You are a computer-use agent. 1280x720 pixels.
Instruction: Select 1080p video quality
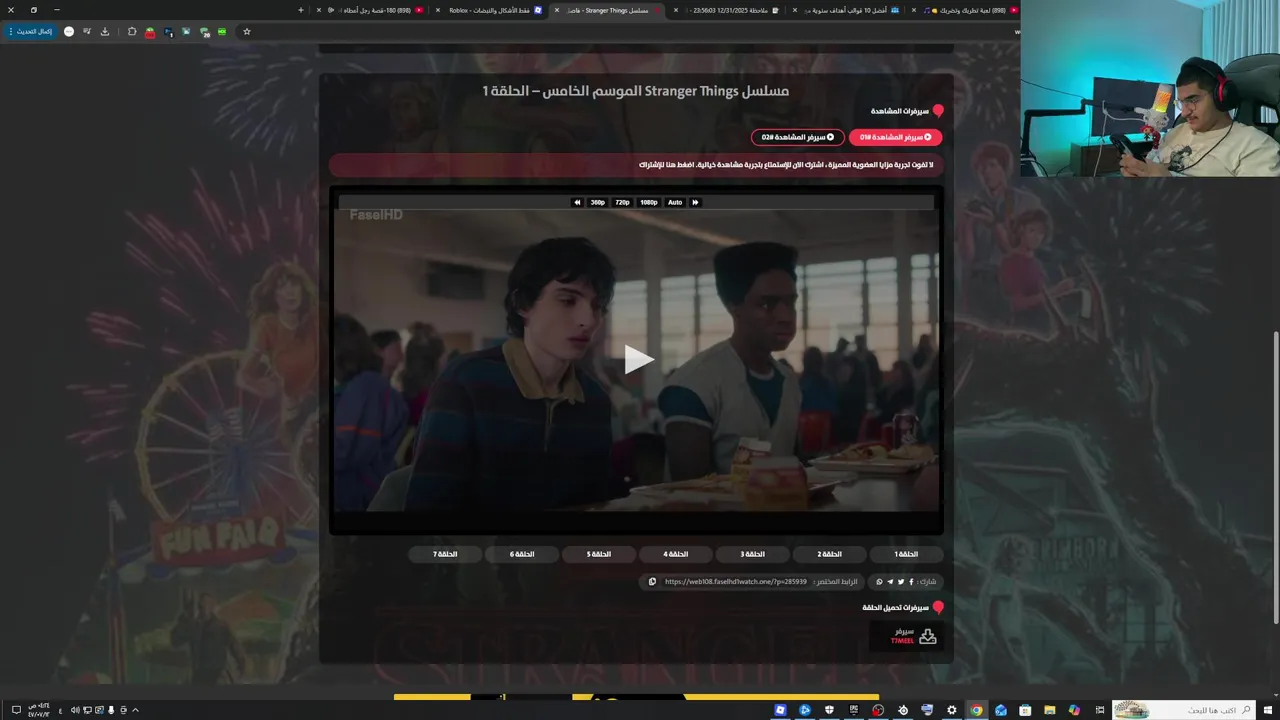[x=648, y=202]
